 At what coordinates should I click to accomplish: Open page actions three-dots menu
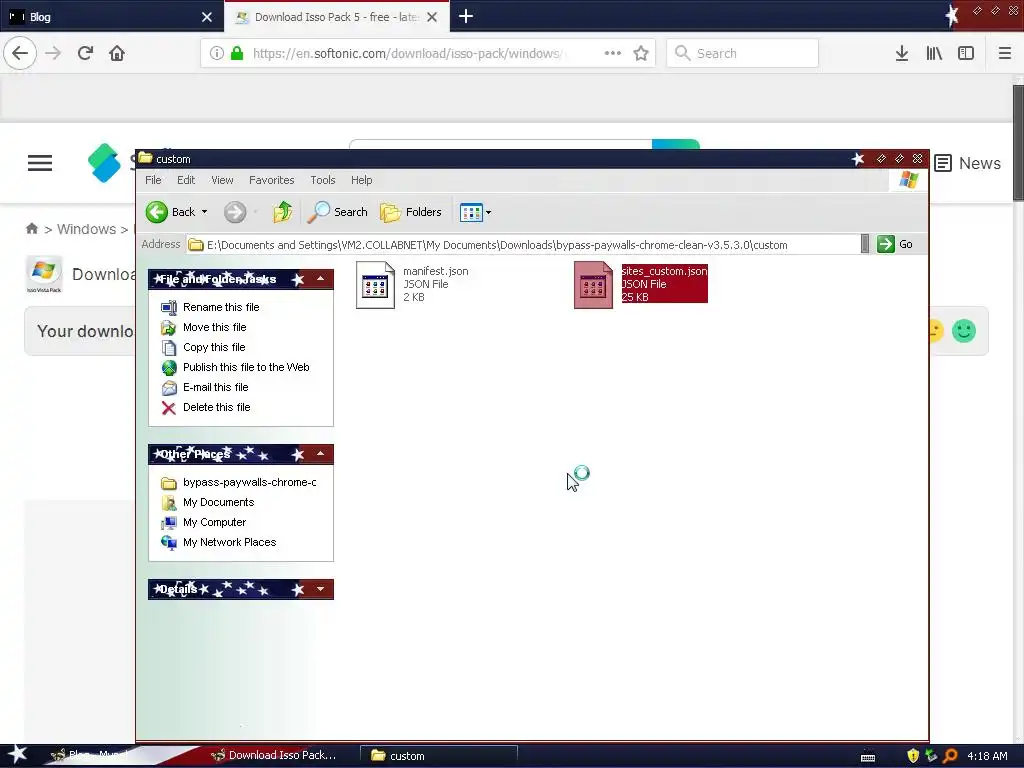[613, 54]
